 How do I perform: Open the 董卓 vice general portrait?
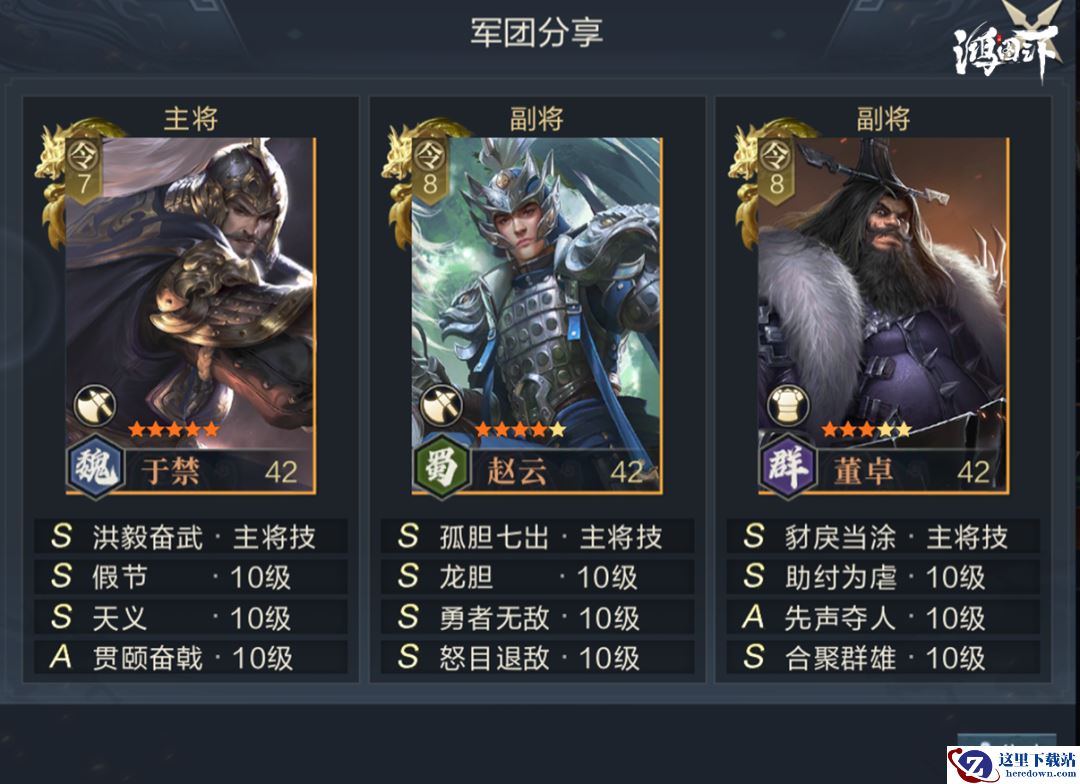coord(884,316)
